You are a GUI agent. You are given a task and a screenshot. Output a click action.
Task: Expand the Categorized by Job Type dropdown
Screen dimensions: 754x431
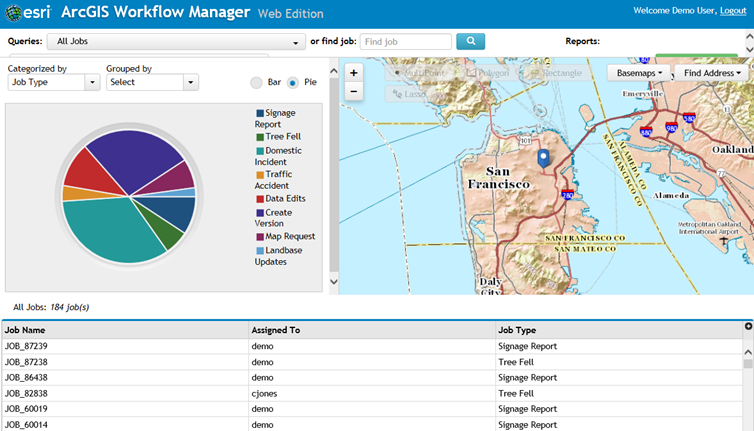click(54, 82)
